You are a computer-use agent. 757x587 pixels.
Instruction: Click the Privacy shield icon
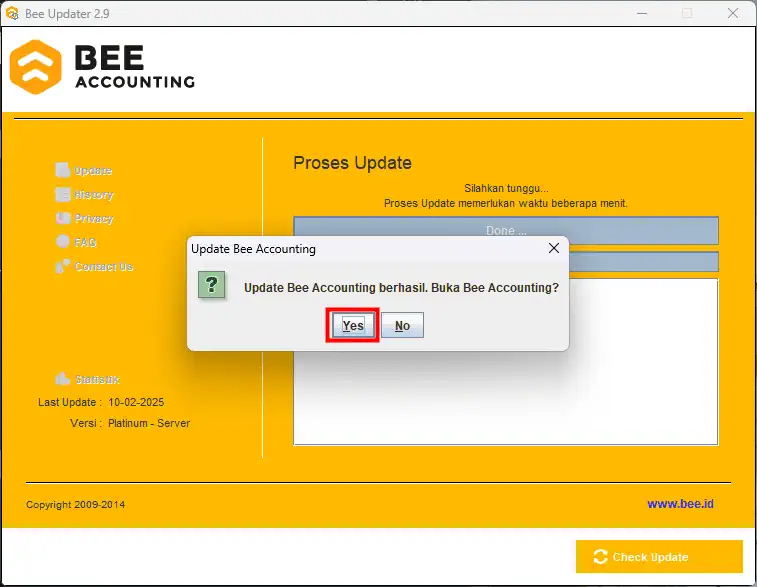click(x=63, y=218)
